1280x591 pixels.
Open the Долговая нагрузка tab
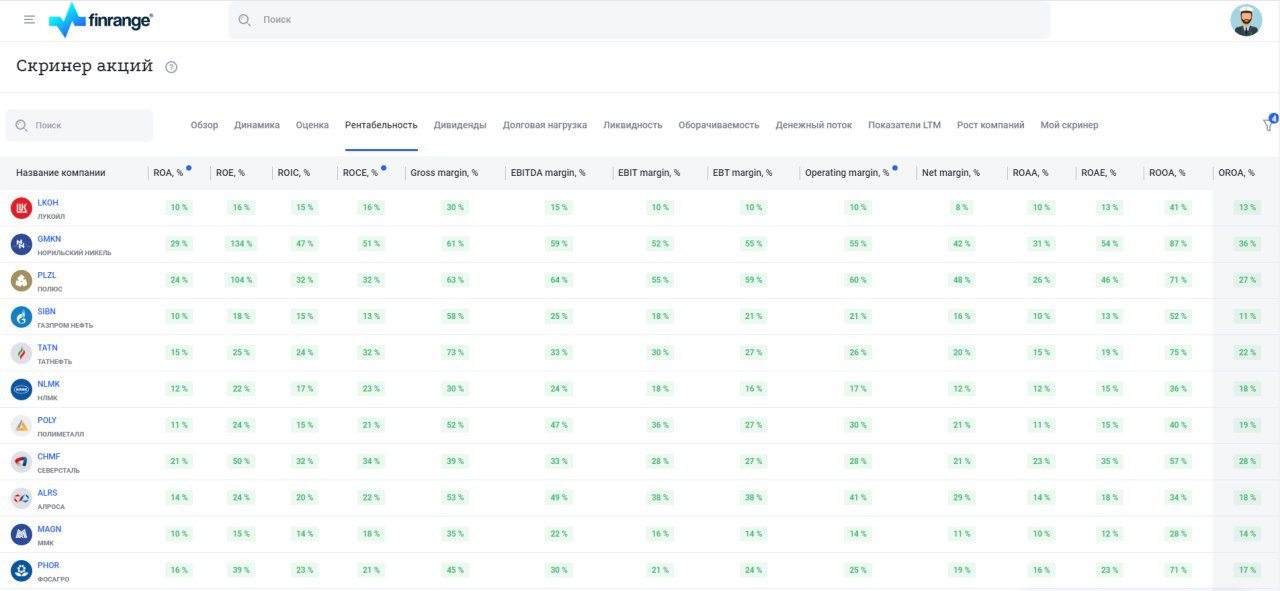click(x=545, y=125)
